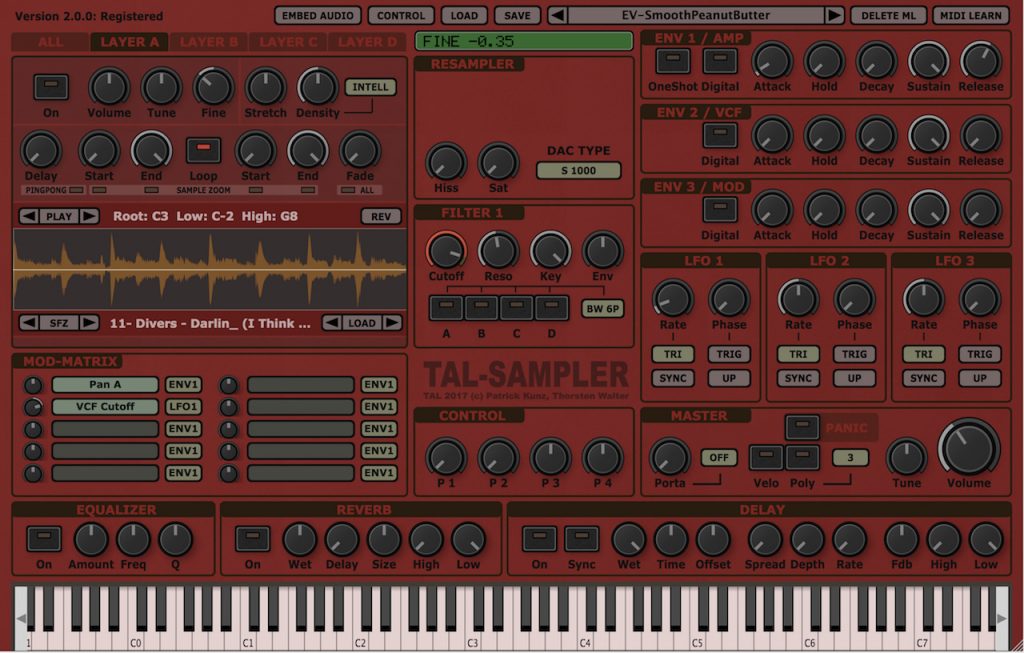Click the previous sample arrow left of sample LOAD
Image resolution: width=1024 pixels, height=653 pixels.
pyautogui.click(x=332, y=323)
